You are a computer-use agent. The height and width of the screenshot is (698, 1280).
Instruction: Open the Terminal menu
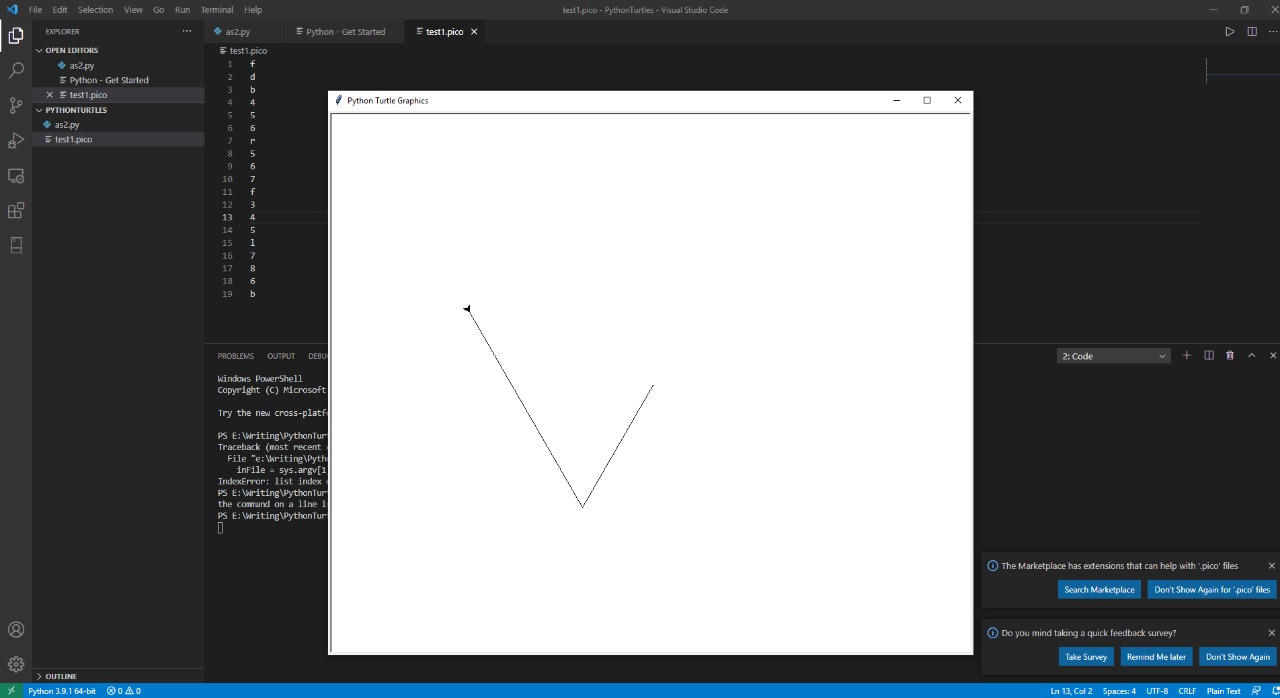click(x=217, y=10)
